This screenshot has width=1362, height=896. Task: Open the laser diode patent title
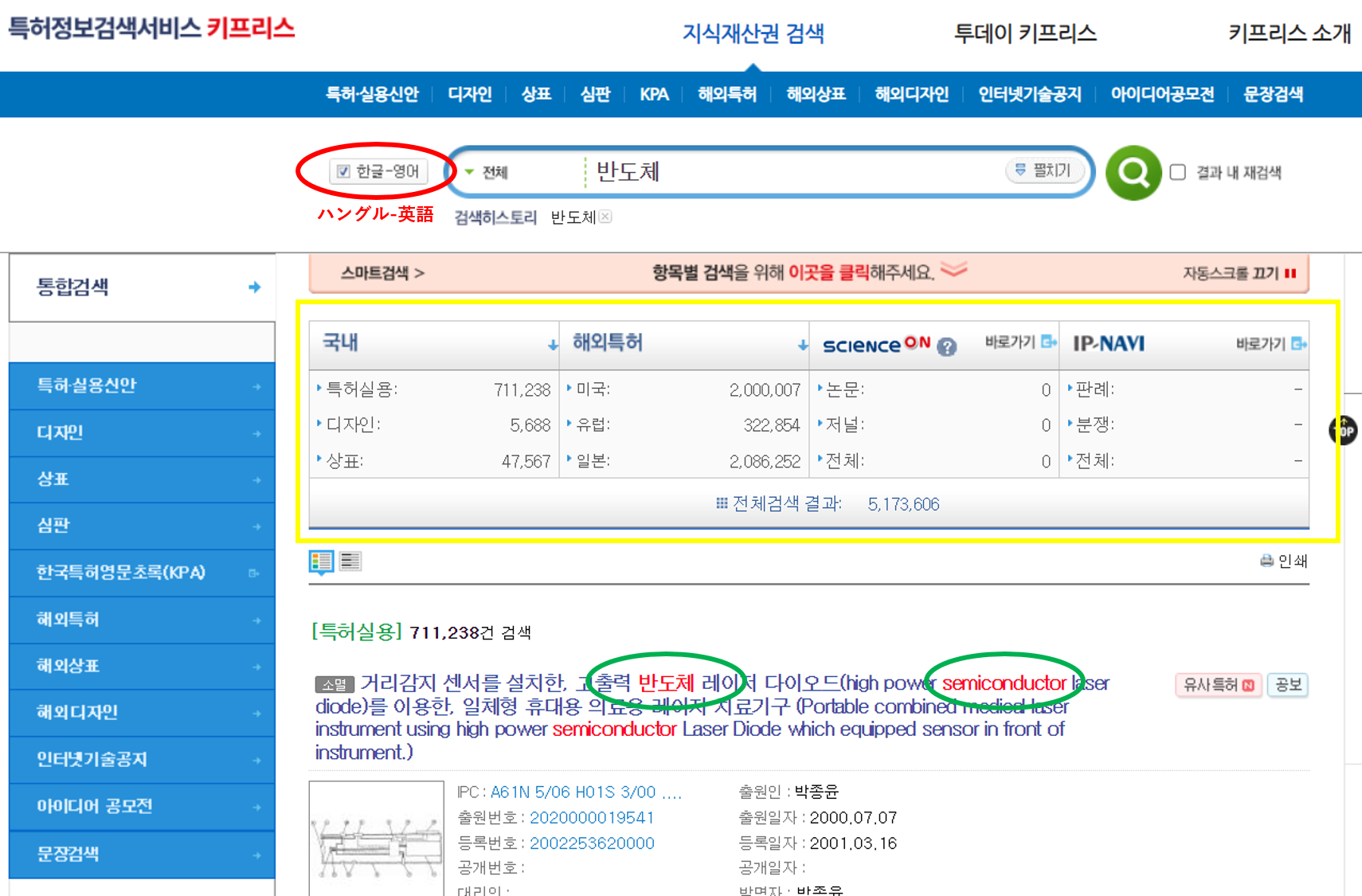click(712, 717)
